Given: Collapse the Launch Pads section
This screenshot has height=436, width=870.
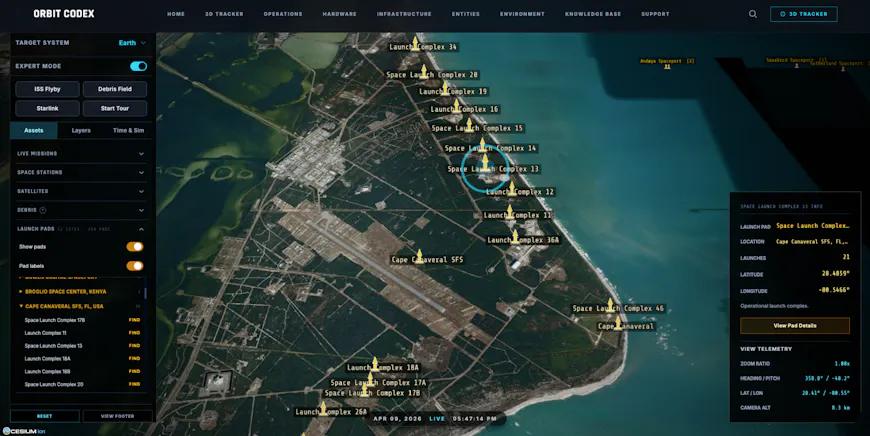Looking at the screenshot, I should tap(81, 229).
